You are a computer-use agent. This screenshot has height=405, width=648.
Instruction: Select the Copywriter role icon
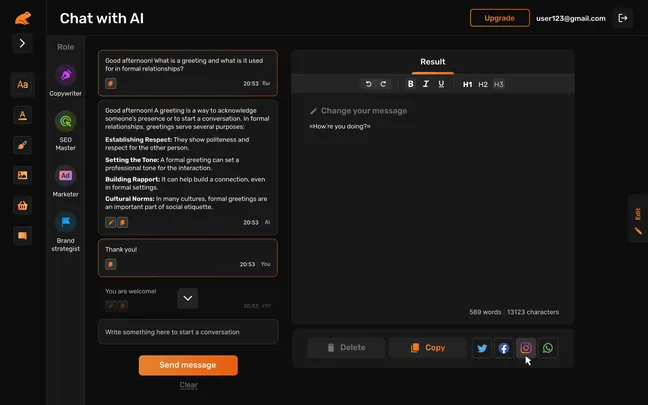coord(65,76)
